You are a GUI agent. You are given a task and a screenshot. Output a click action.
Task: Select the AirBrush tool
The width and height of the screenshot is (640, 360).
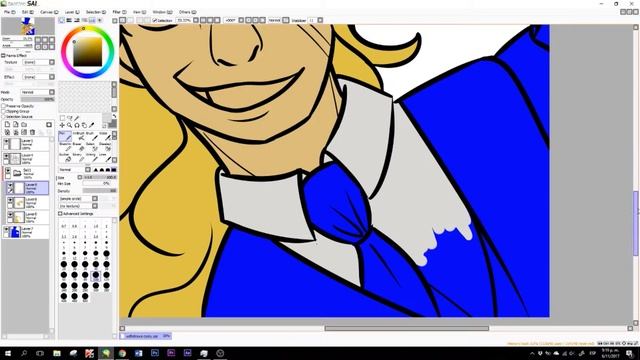point(78,136)
